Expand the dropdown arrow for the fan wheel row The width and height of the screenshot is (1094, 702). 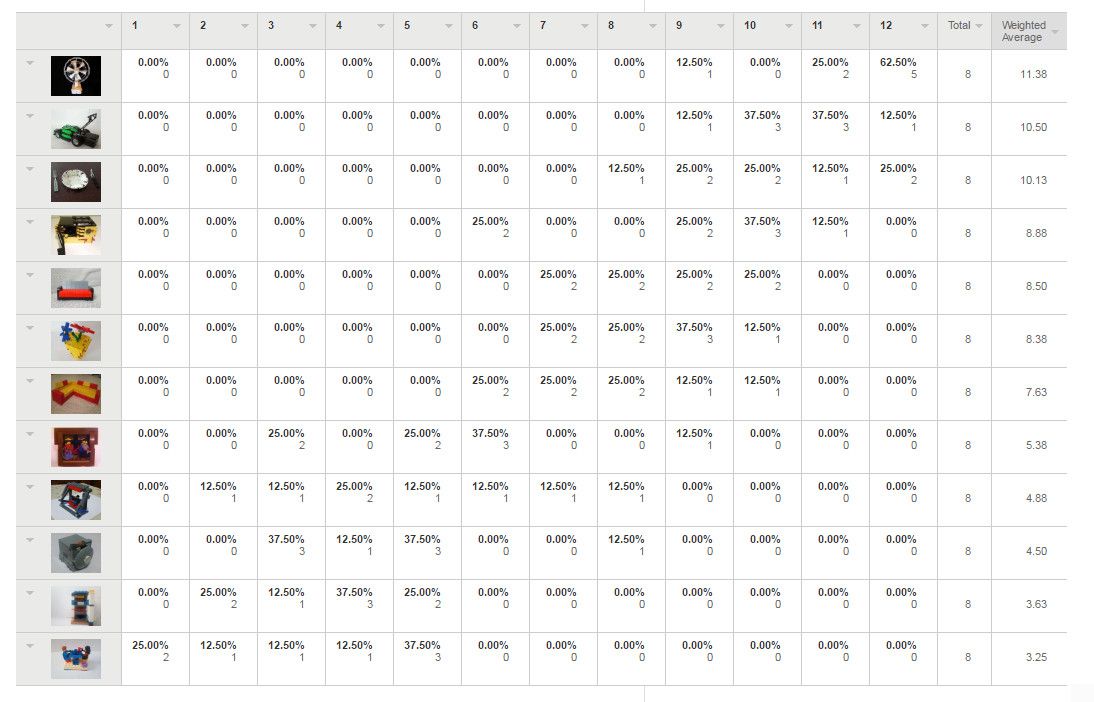click(30, 63)
